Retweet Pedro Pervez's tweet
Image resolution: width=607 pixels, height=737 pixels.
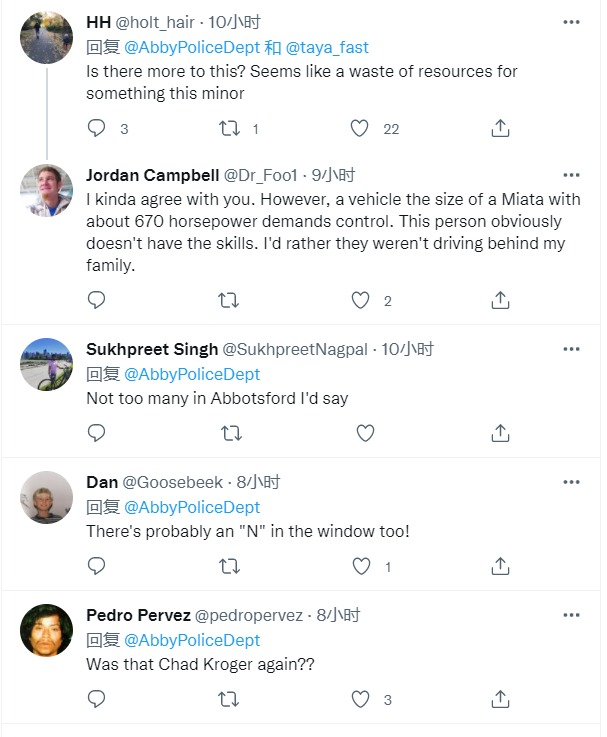point(229,699)
